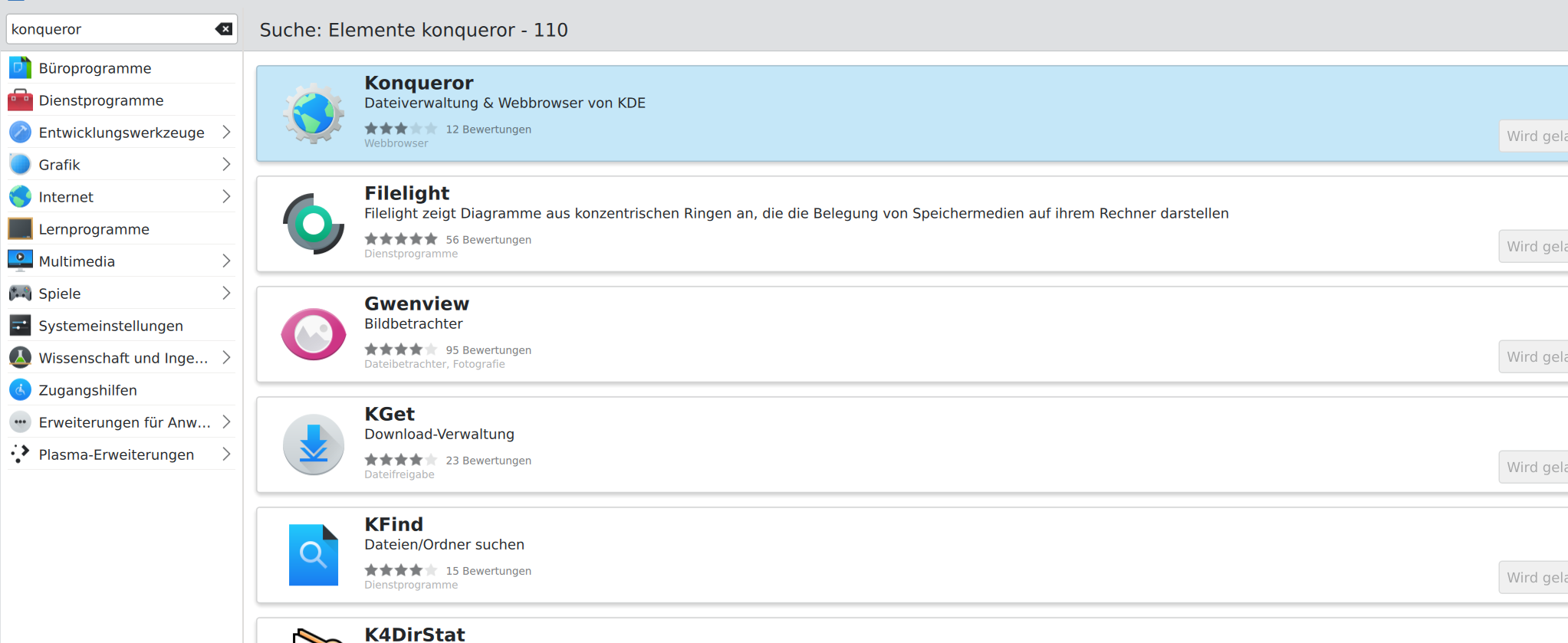Click the Plasma-Erweiterungen icon
Image resolution: width=1568 pixels, height=643 pixels.
click(x=20, y=454)
